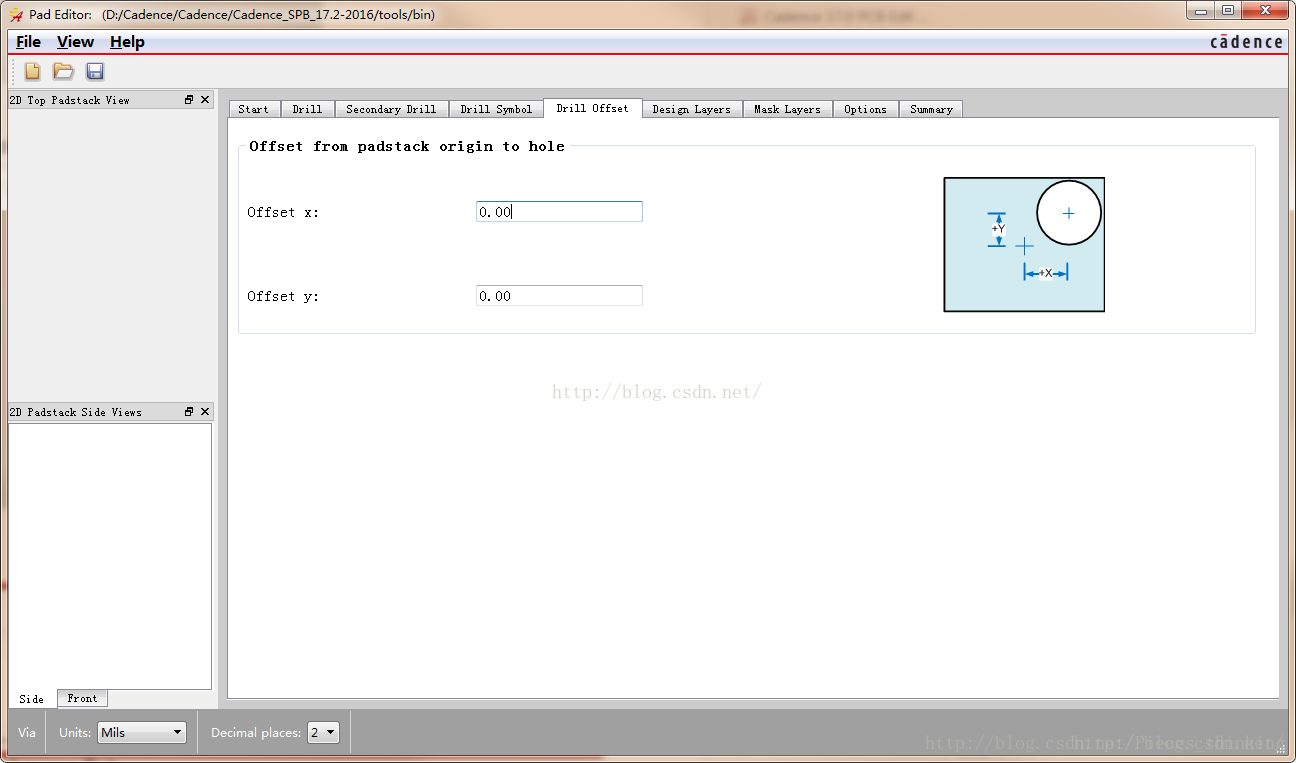Switch to the Mask Layers tab

click(787, 109)
